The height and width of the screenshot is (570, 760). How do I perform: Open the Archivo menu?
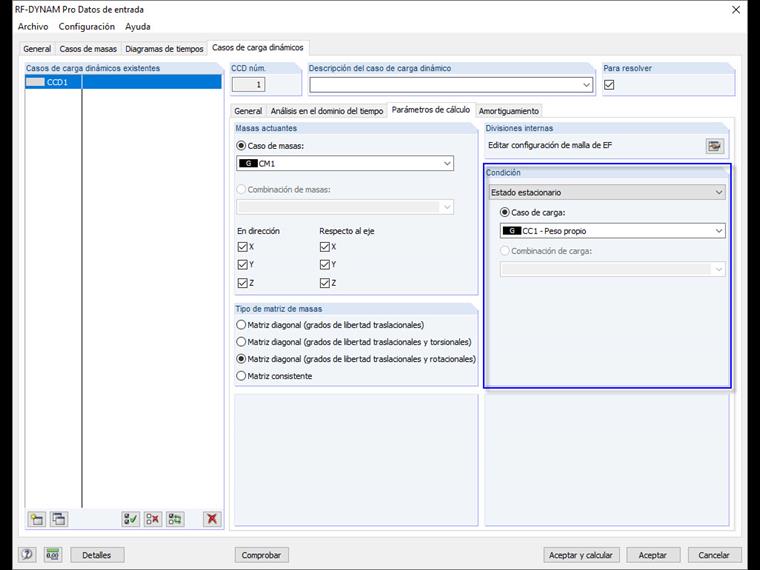tap(33, 27)
